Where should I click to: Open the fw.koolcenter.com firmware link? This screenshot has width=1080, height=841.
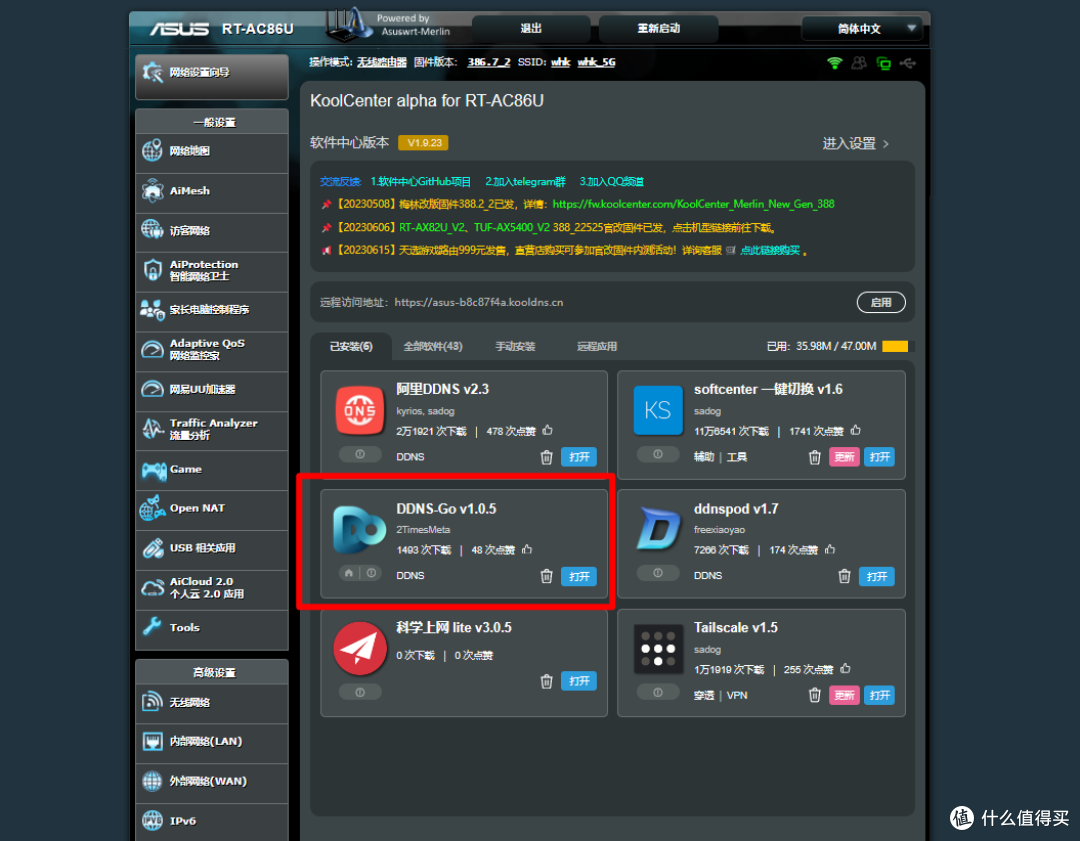pos(693,205)
